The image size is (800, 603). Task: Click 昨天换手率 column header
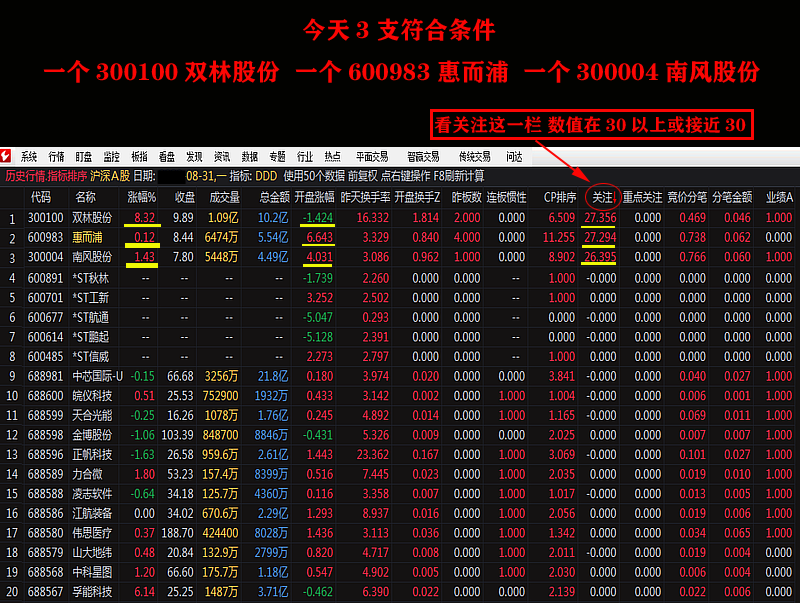[x=365, y=197]
